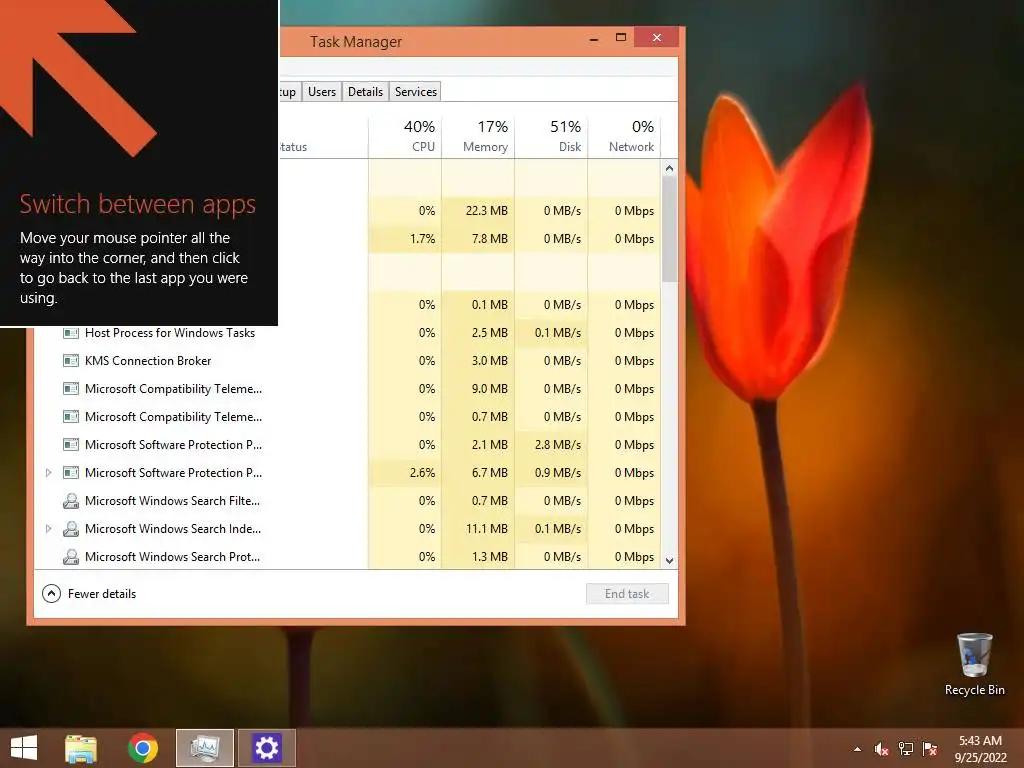Select the KMS Connection Broker row
This screenshot has height=768, width=1024.
coord(347,360)
